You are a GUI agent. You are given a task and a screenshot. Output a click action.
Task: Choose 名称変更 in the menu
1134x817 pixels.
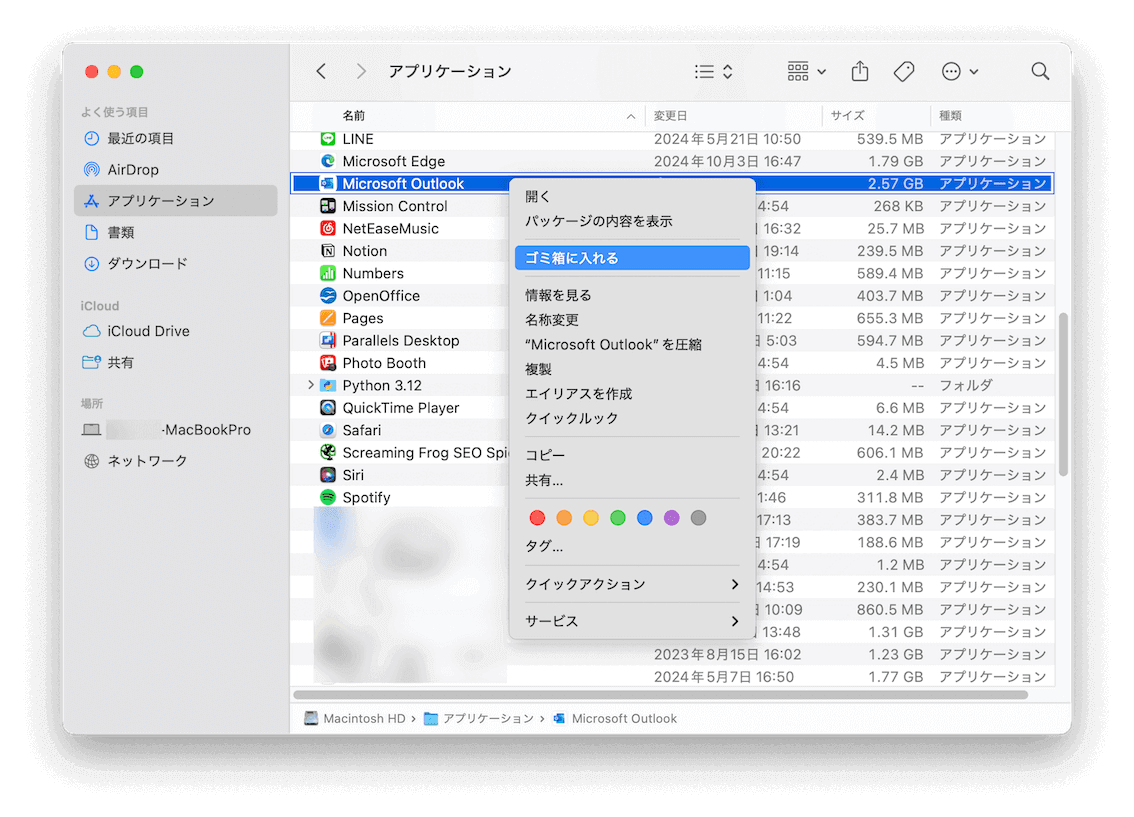click(632, 319)
